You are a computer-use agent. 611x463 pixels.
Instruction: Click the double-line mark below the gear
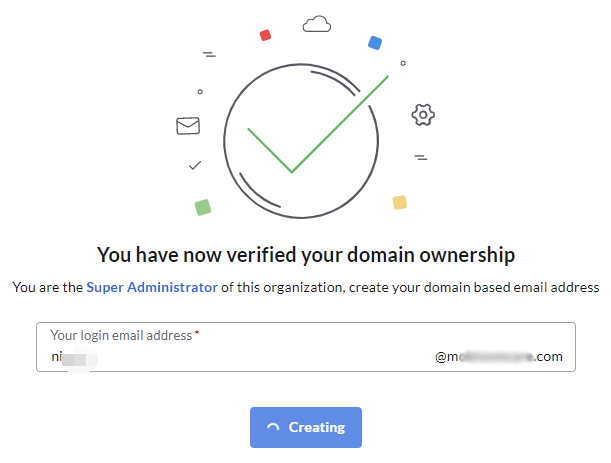[x=421, y=157]
